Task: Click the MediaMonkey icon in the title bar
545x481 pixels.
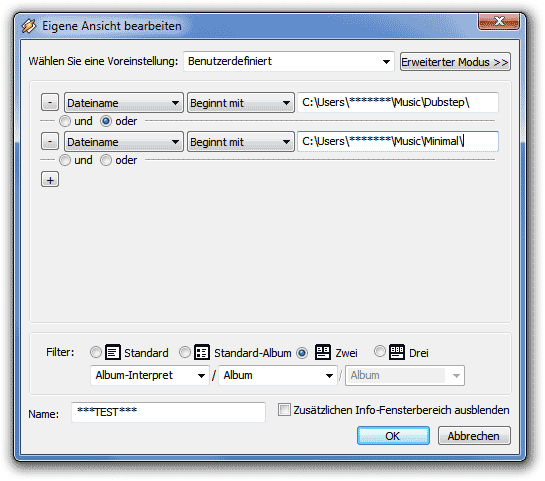Action: (x=29, y=26)
